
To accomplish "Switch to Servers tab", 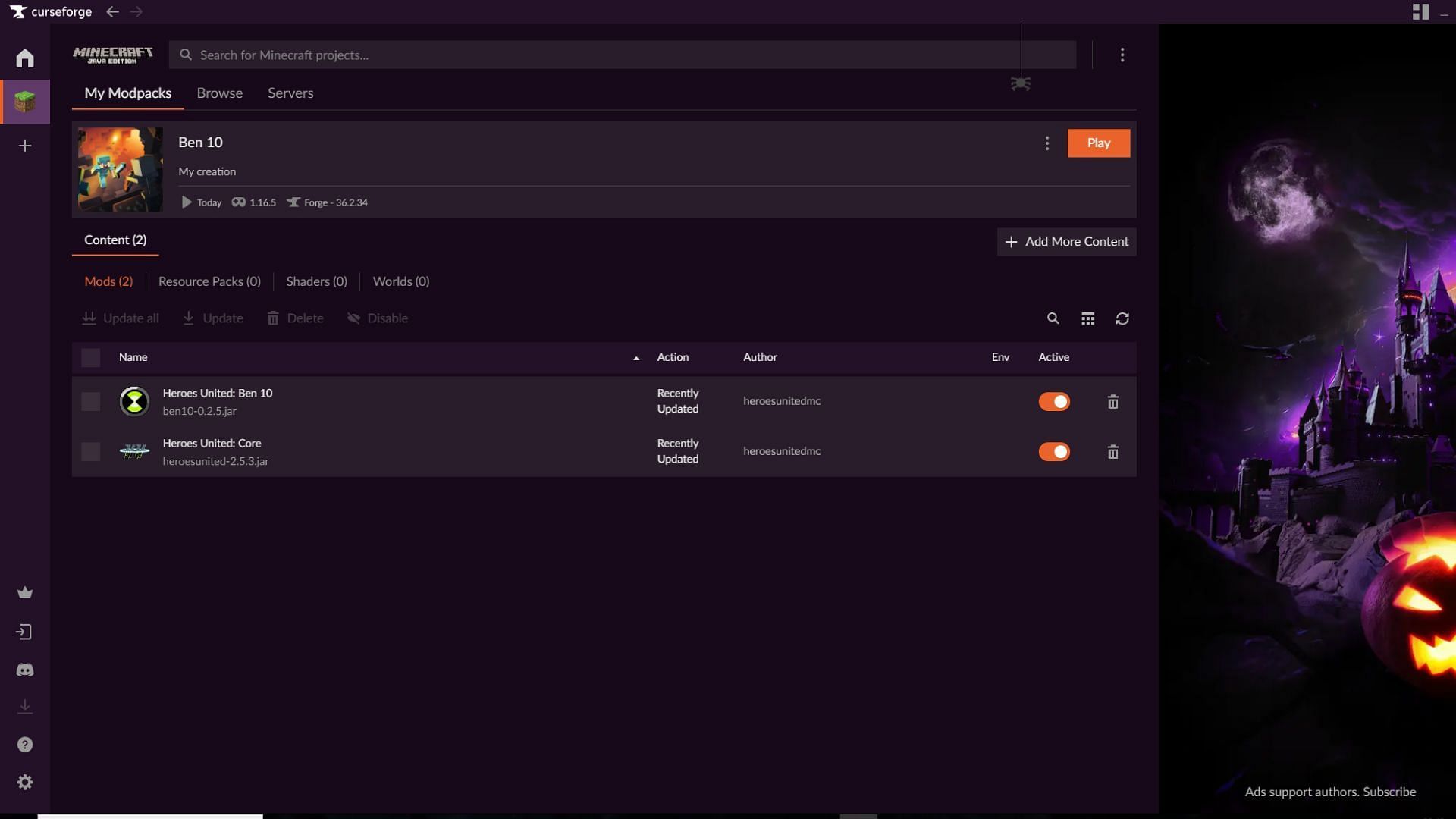I will click(x=290, y=93).
